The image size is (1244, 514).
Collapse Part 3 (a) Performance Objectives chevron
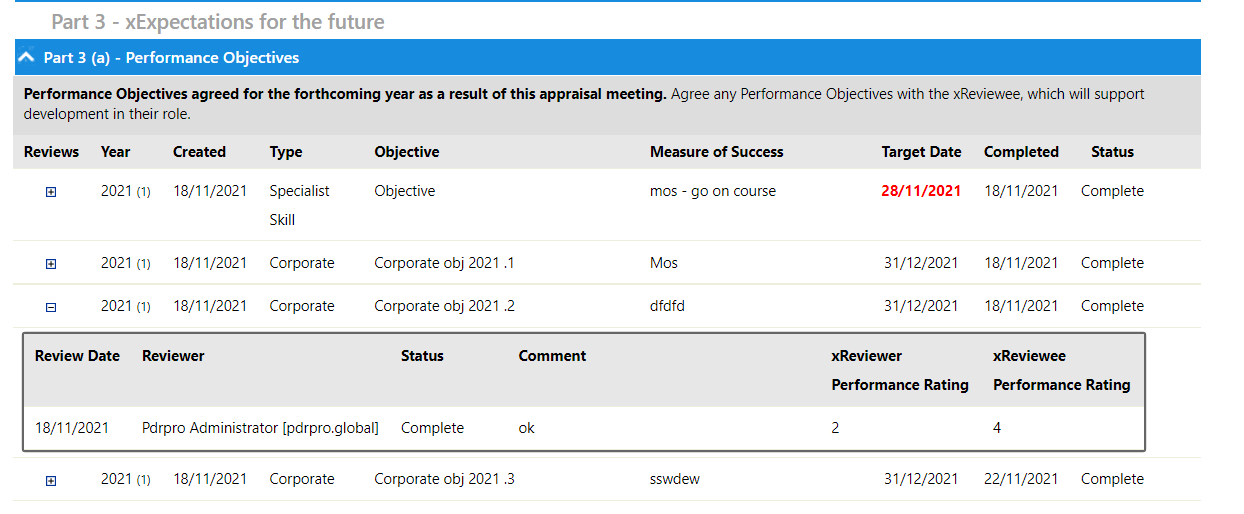click(x=27, y=58)
